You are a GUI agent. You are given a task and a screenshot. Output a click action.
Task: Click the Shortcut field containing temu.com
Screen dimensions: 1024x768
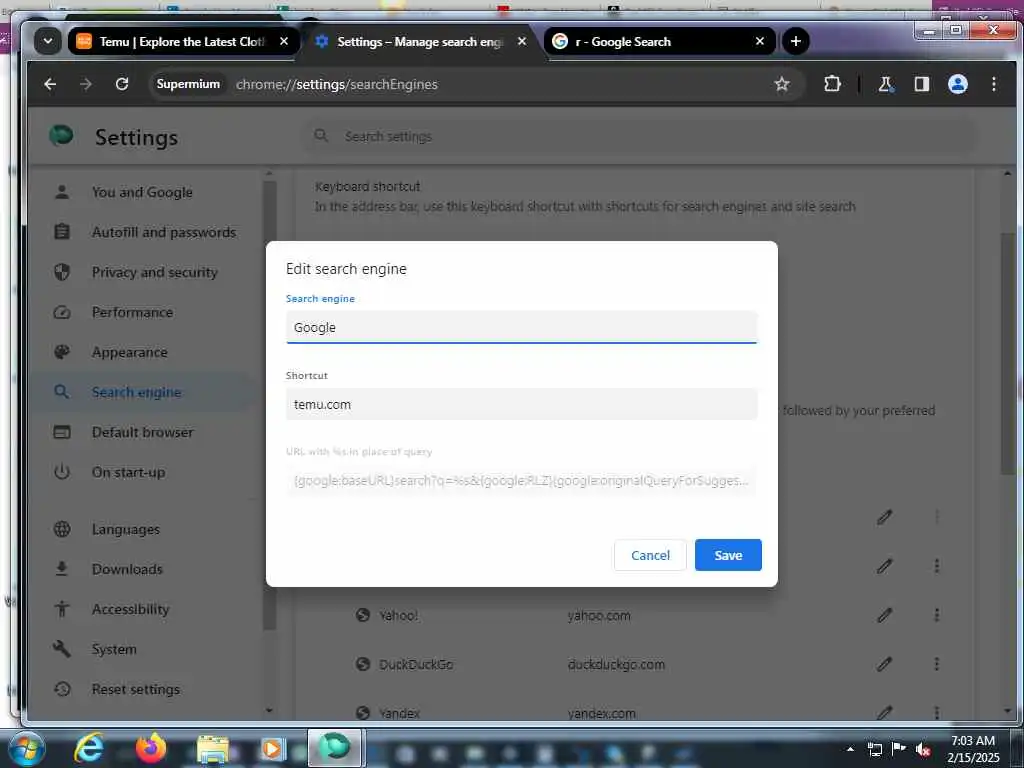[521, 404]
